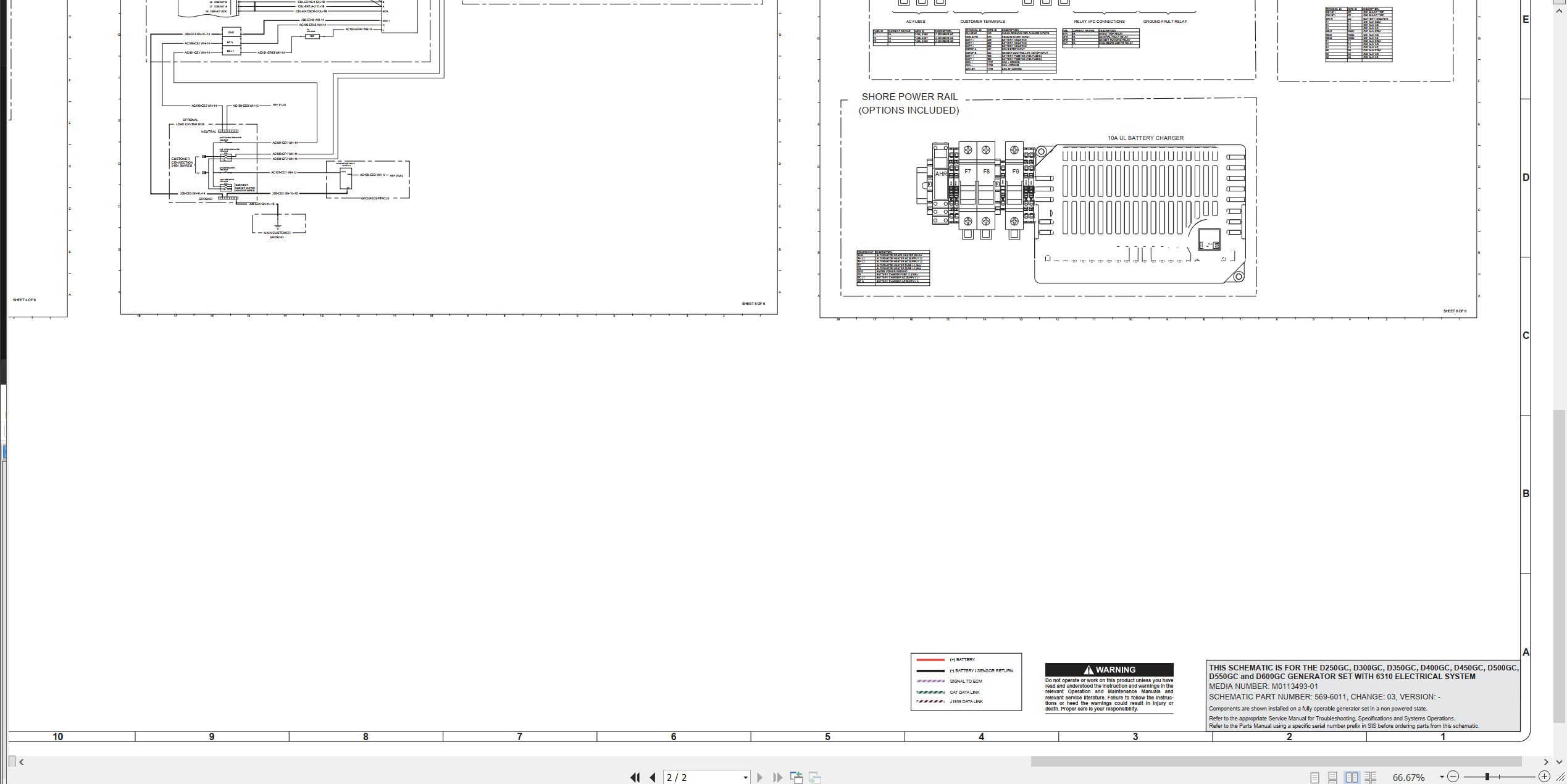
Task: Jump to the last page
Action: 777,777
